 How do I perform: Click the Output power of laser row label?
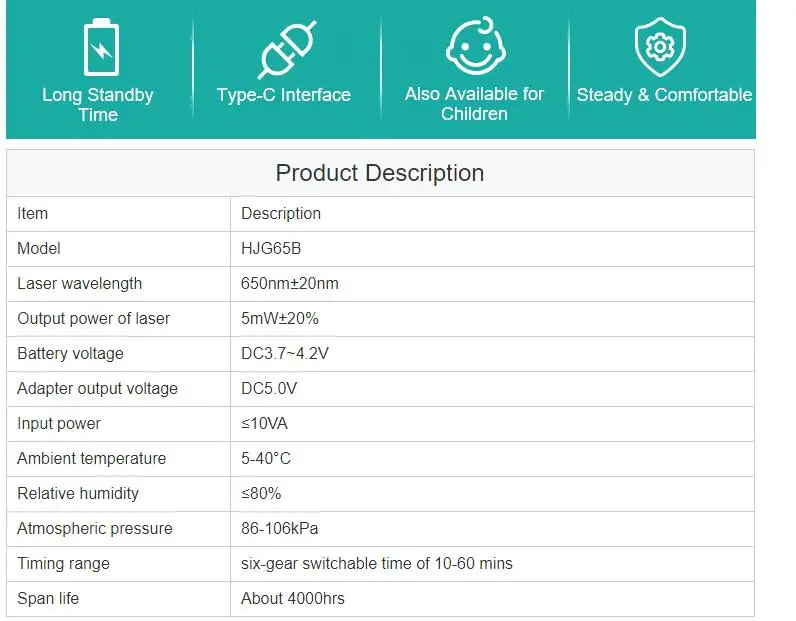94,318
